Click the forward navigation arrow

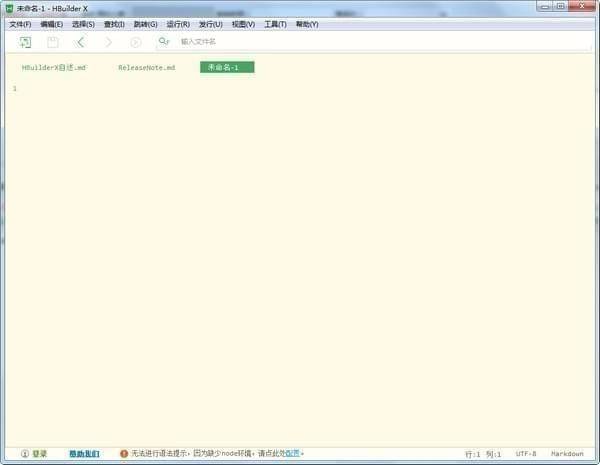pyautogui.click(x=108, y=42)
